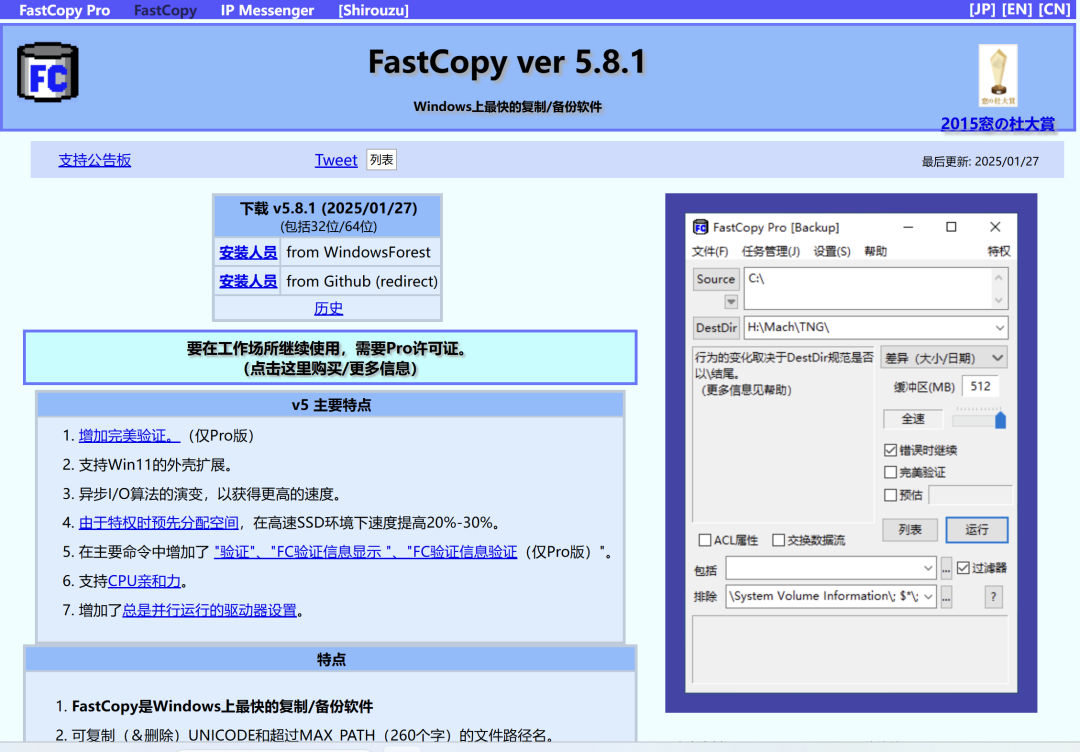Click the 列表 button next to Tweet
This screenshot has height=752, width=1080.
click(x=382, y=160)
